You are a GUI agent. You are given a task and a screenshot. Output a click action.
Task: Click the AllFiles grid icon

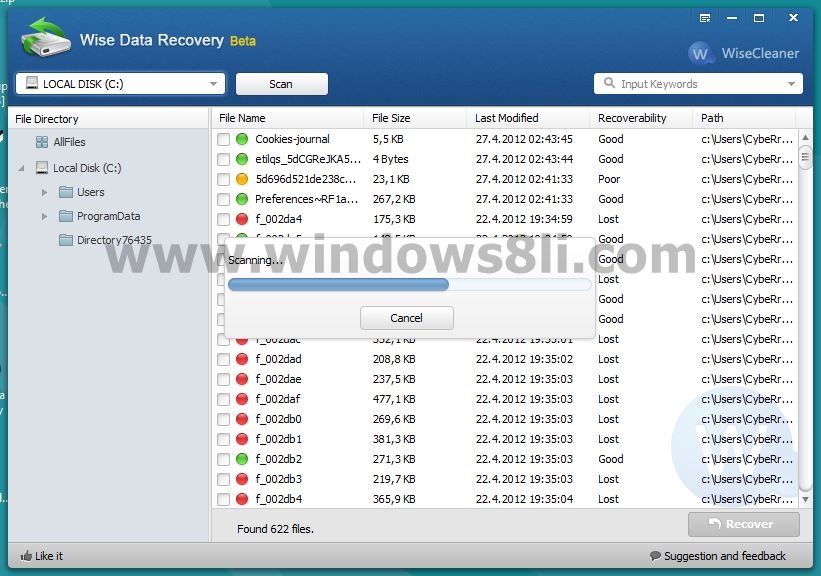(42, 142)
